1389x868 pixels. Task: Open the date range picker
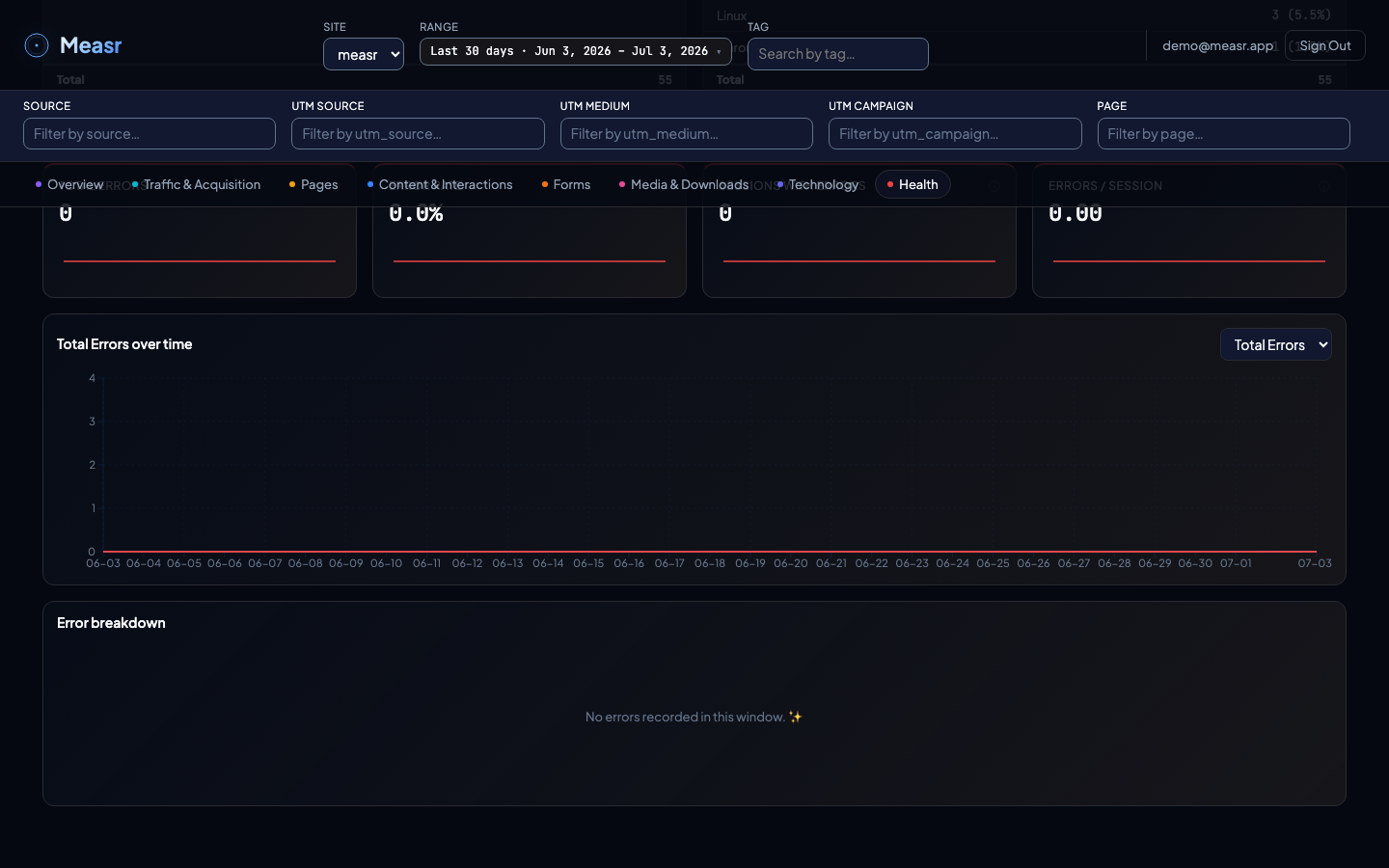tap(576, 51)
